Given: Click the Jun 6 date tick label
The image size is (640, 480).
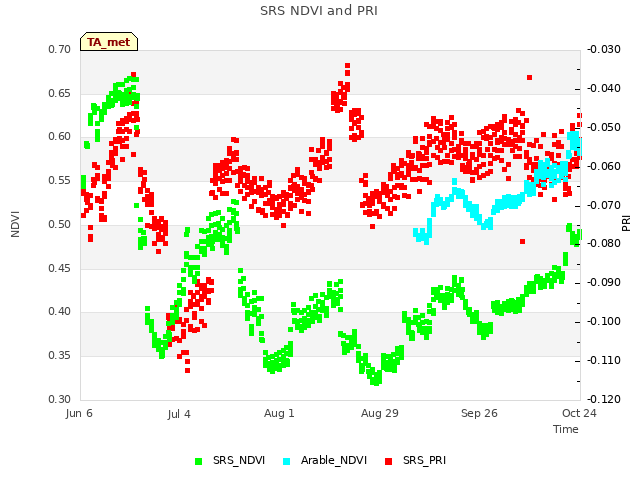Looking at the screenshot, I should coord(79,413).
